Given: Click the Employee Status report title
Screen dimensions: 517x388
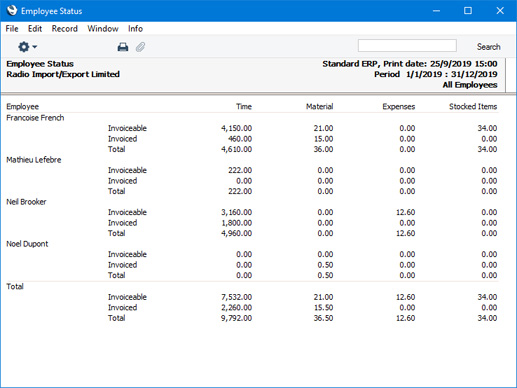Looking at the screenshot, I should [40, 64].
